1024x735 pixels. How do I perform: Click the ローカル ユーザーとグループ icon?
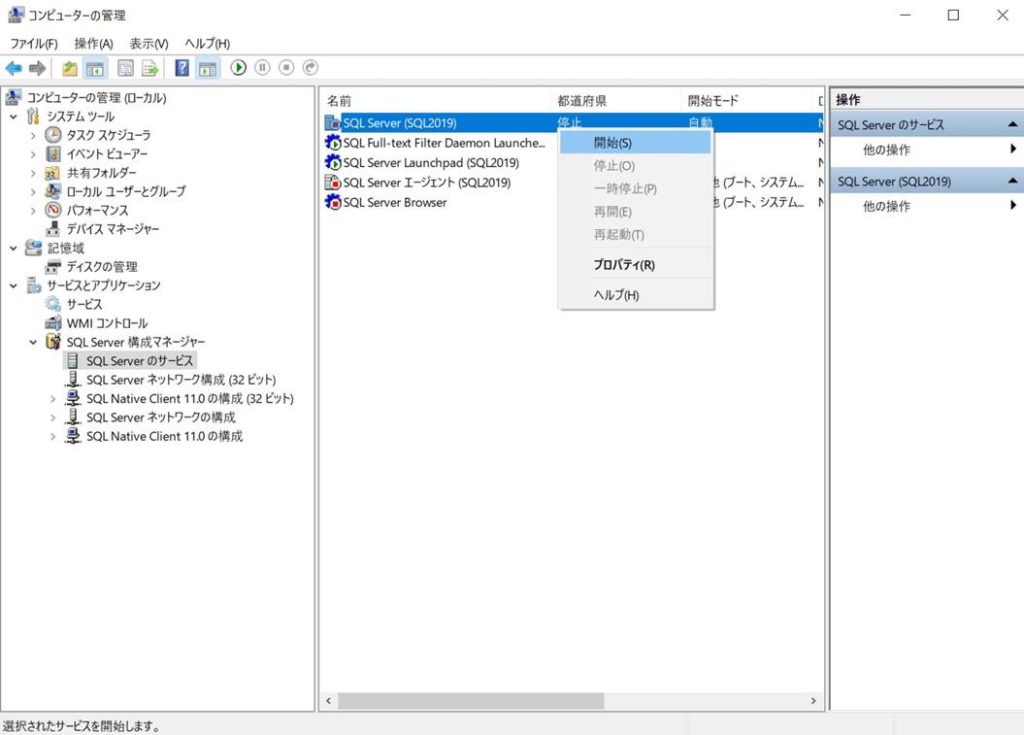click(53, 191)
